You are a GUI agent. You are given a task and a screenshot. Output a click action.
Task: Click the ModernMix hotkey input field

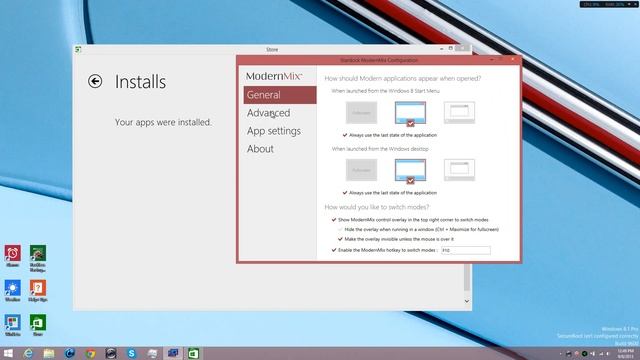[466, 250]
